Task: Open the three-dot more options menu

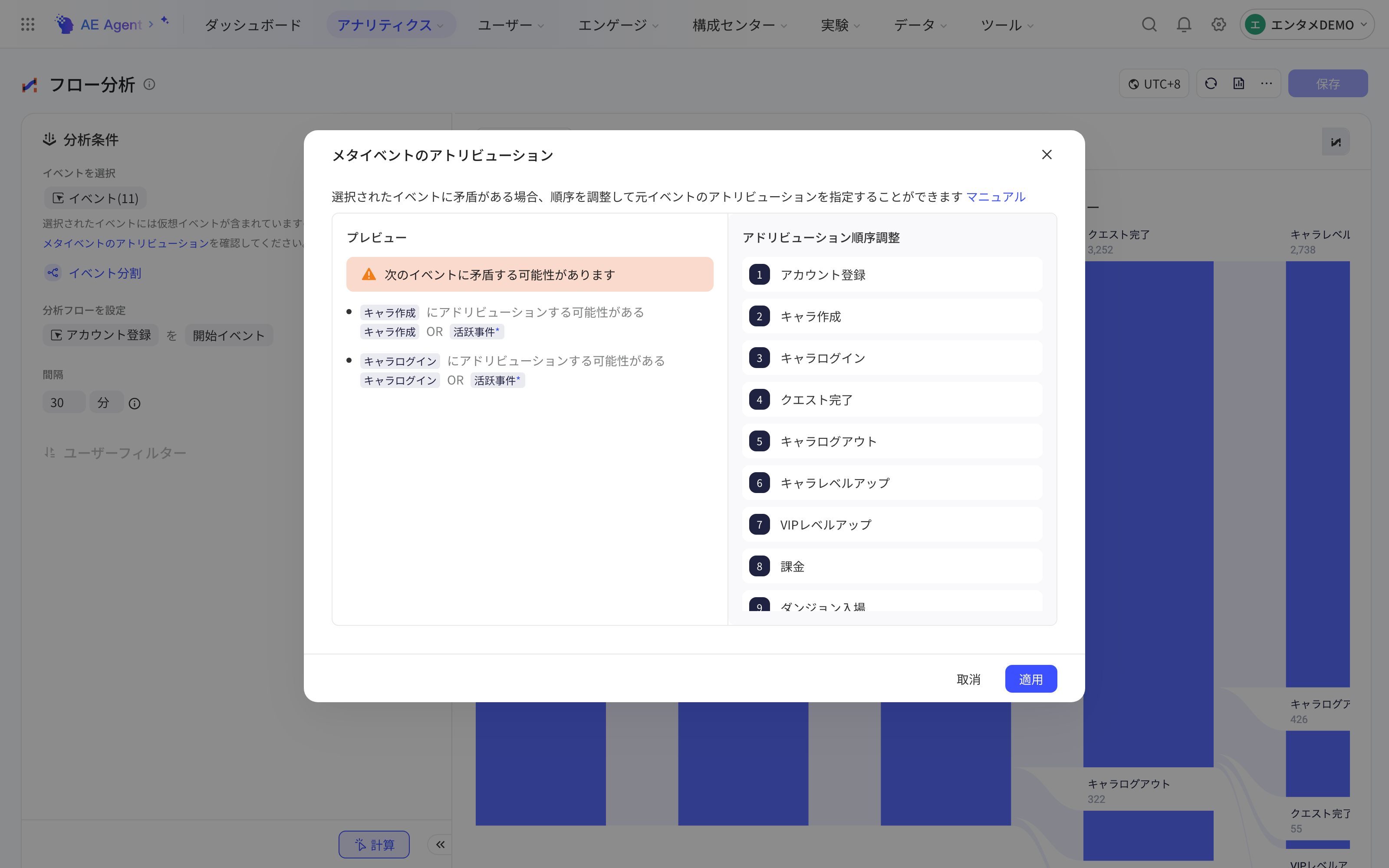Action: [x=1266, y=84]
